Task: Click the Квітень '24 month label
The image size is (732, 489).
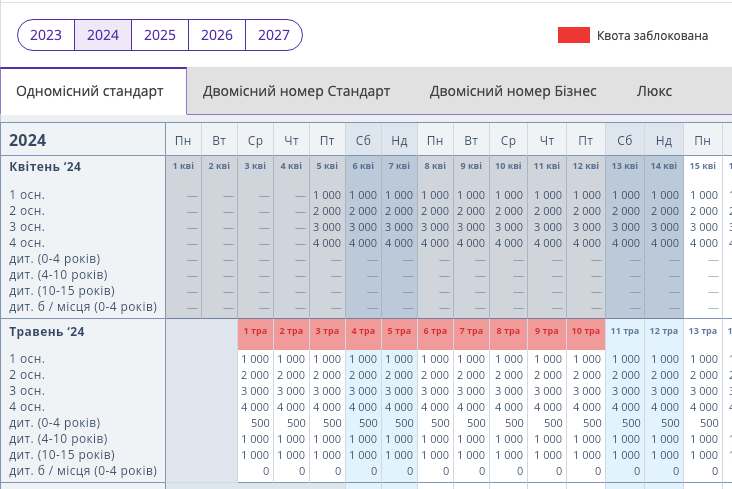Action: 45,167
